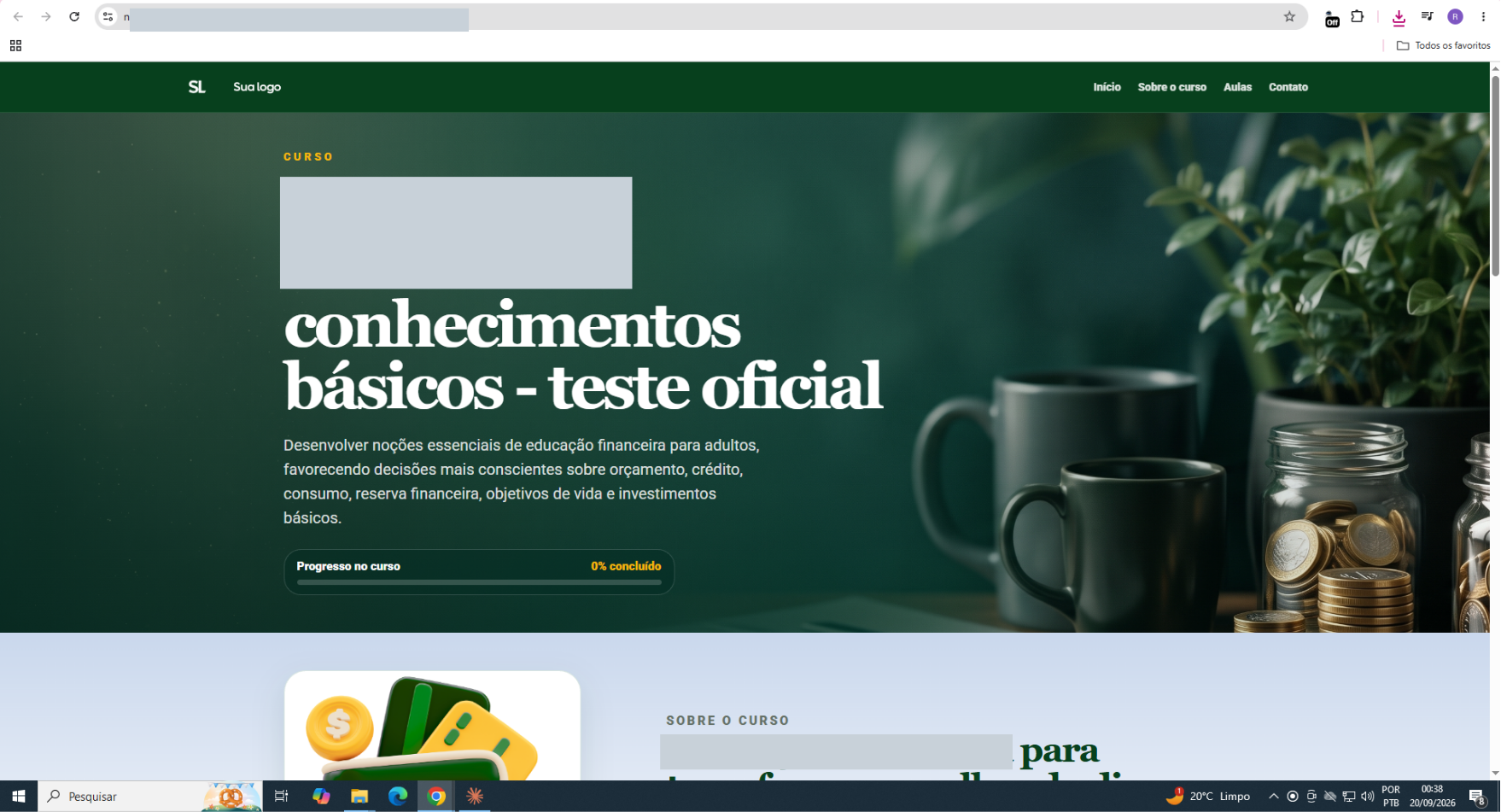Open File Explorer from the taskbar
The width and height of the screenshot is (1501, 812).
click(359, 797)
